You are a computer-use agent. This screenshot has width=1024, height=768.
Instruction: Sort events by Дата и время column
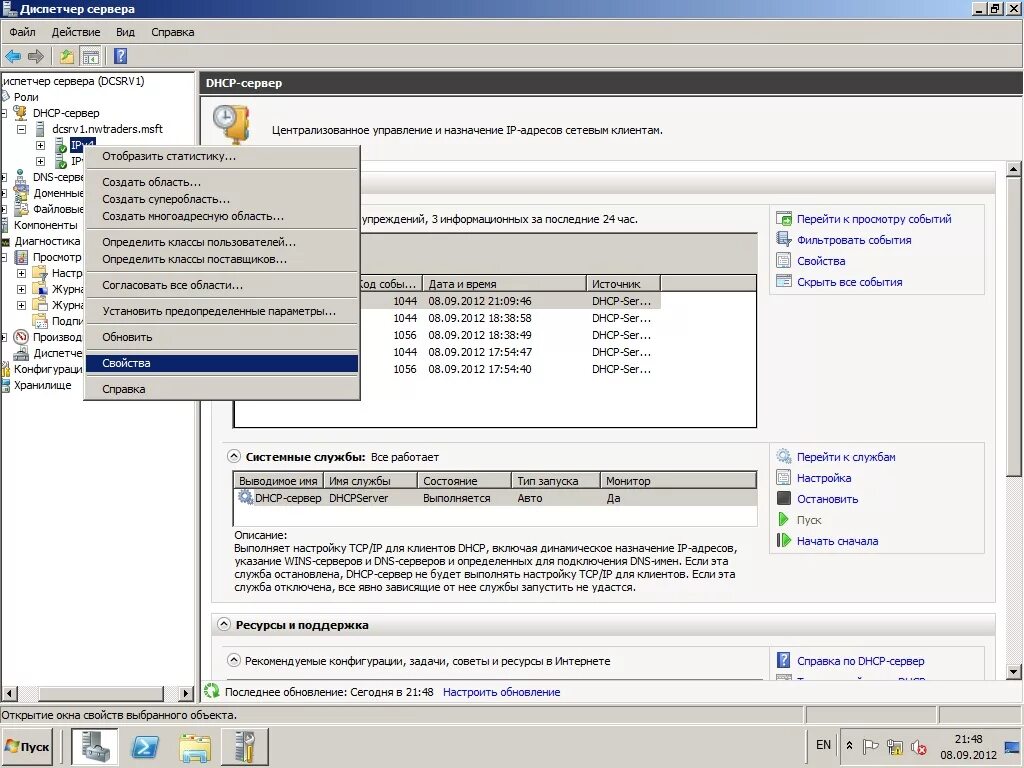pos(504,283)
